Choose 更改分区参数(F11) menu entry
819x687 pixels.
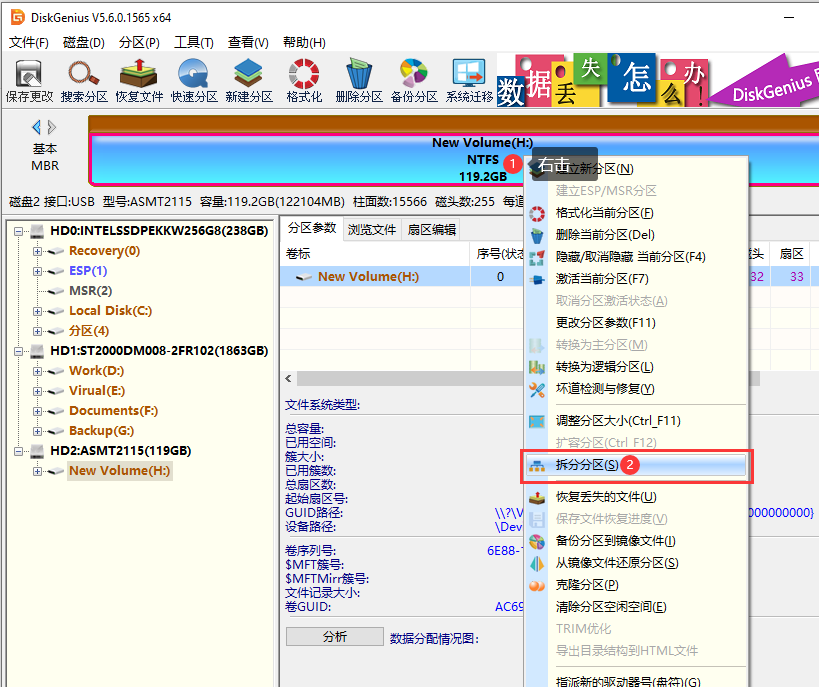tap(606, 323)
